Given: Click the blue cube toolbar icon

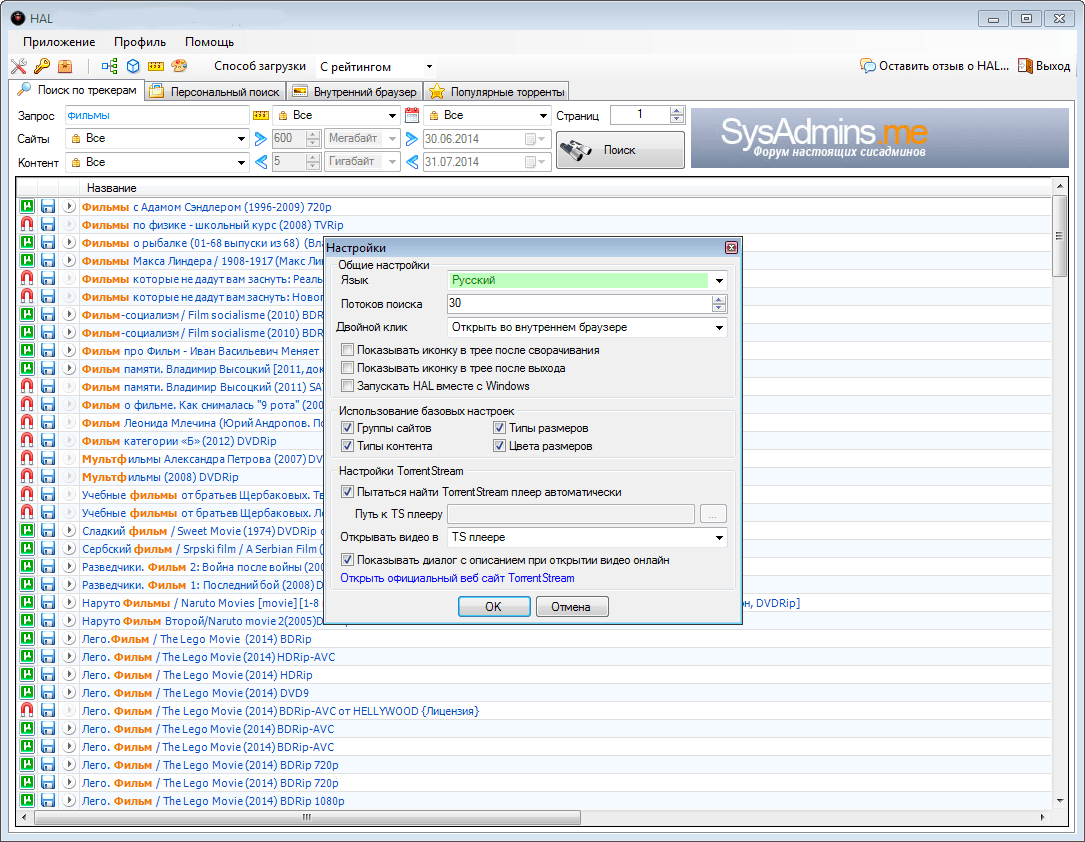Looking at the screenshot, I should 133,66.
